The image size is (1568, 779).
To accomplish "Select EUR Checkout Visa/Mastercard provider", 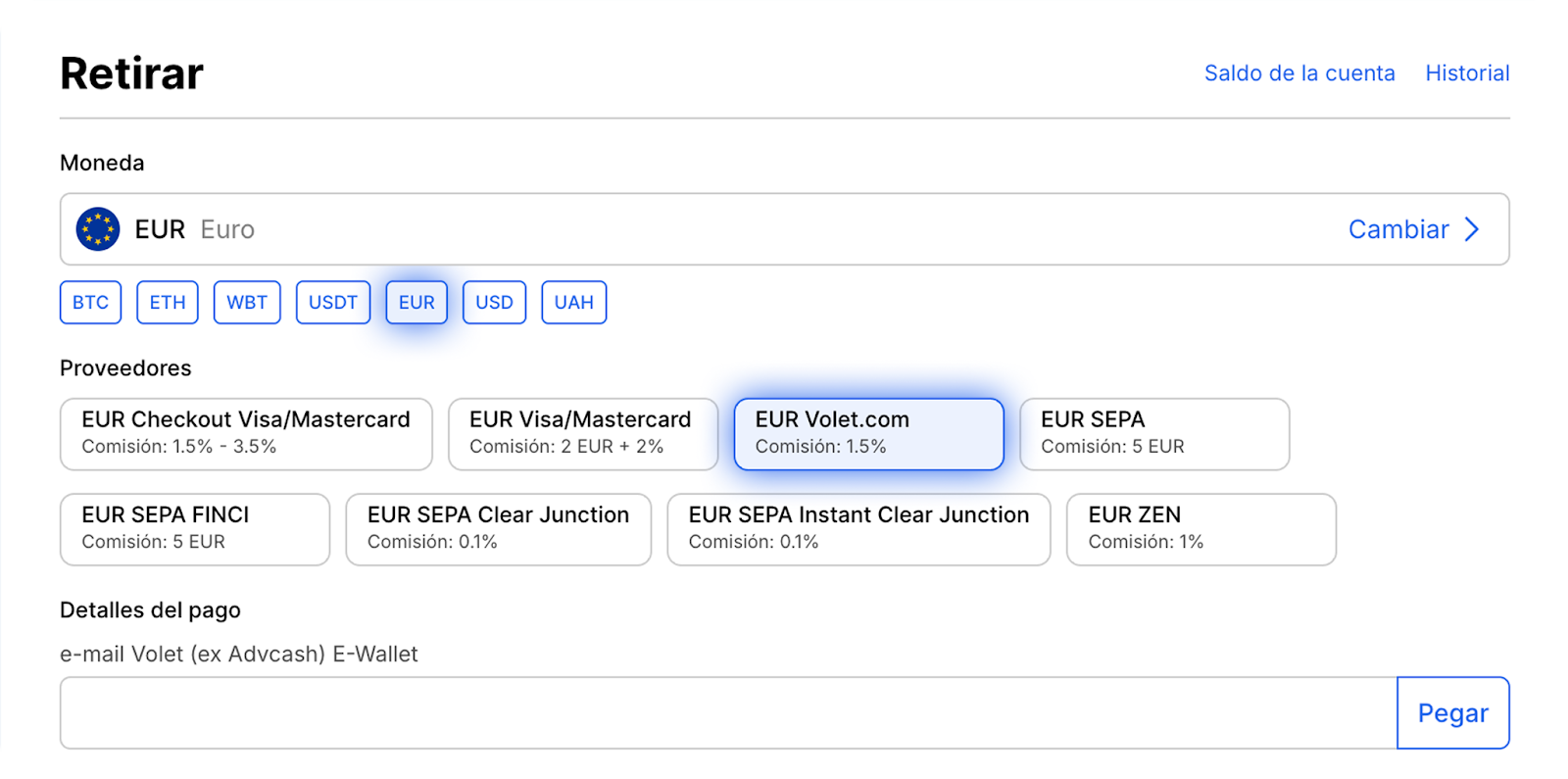I will tap(246, 434).
